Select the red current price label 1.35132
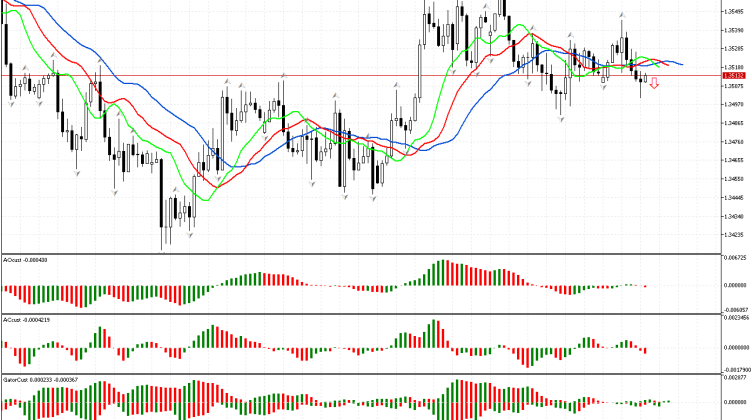This screenshot has width=752, height=420. click(735, 75)
